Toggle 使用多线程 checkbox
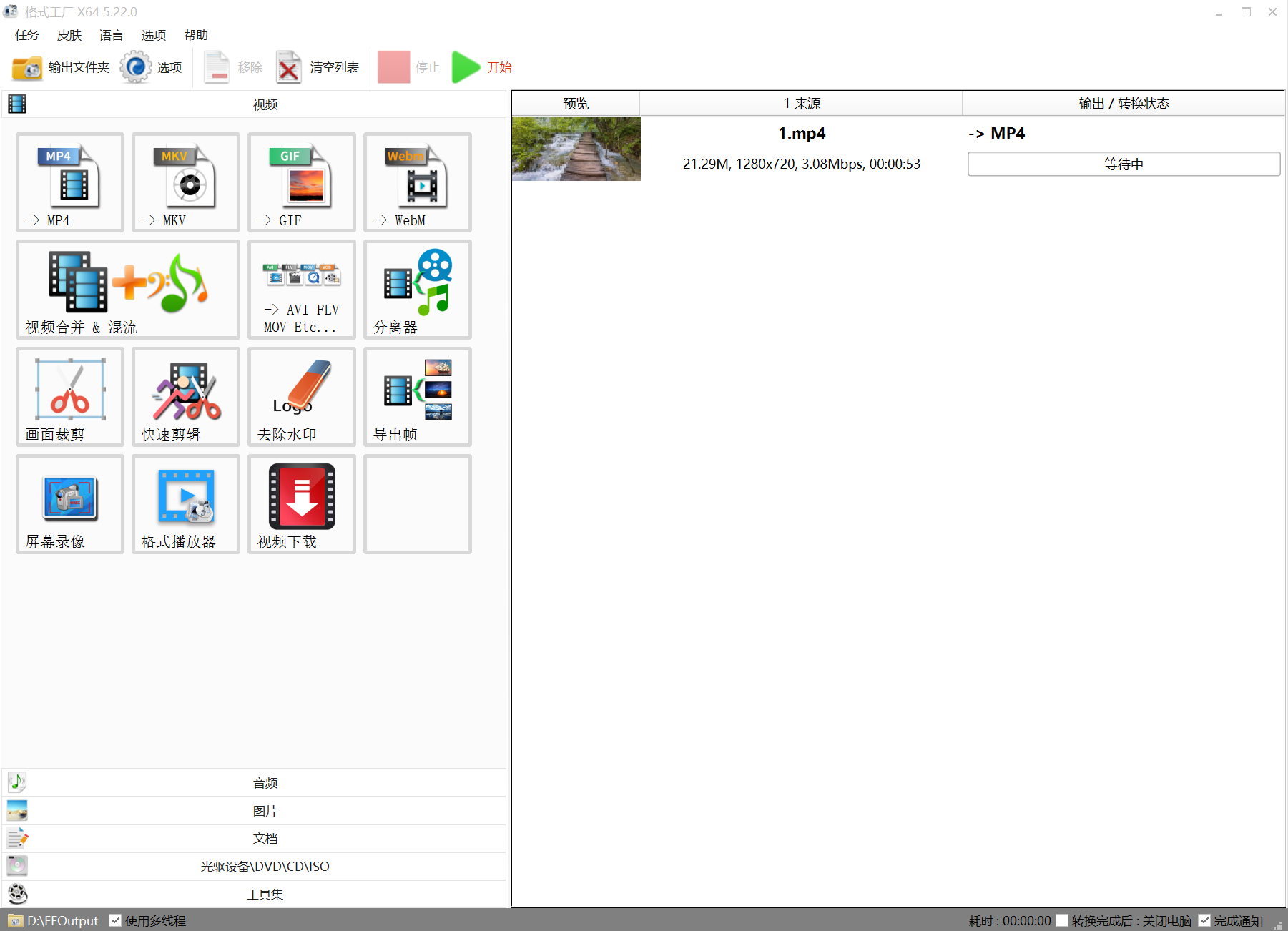 click(x=115, y=920)
